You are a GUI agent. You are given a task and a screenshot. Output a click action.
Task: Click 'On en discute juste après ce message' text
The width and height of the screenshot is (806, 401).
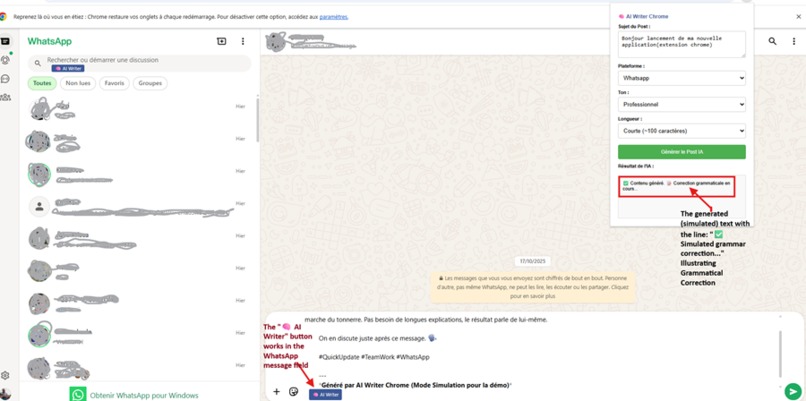tap(377, 338)
